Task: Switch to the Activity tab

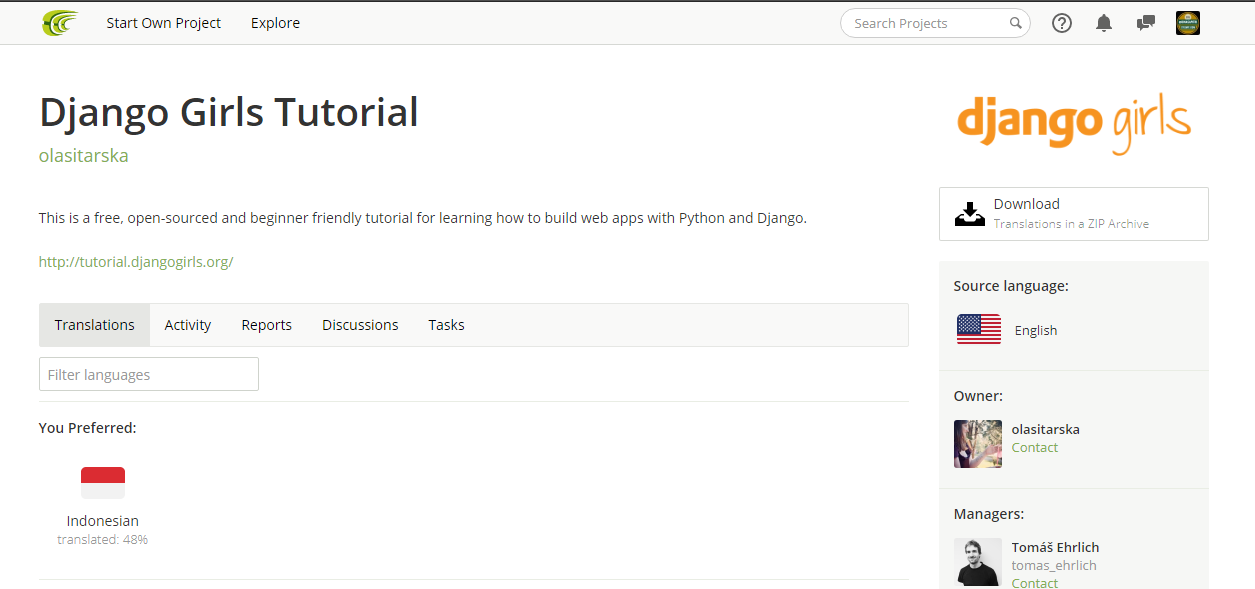Action: coord(188,325)
